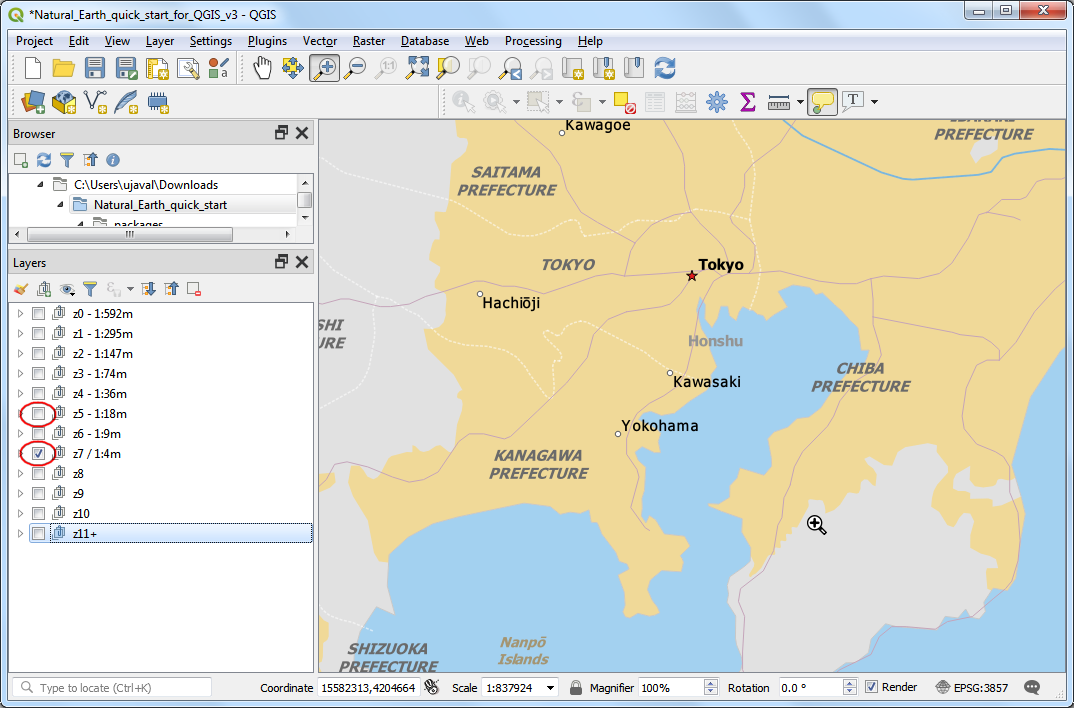Expand the z11+ layer group

pyautogui.click(x=20, y=534)
